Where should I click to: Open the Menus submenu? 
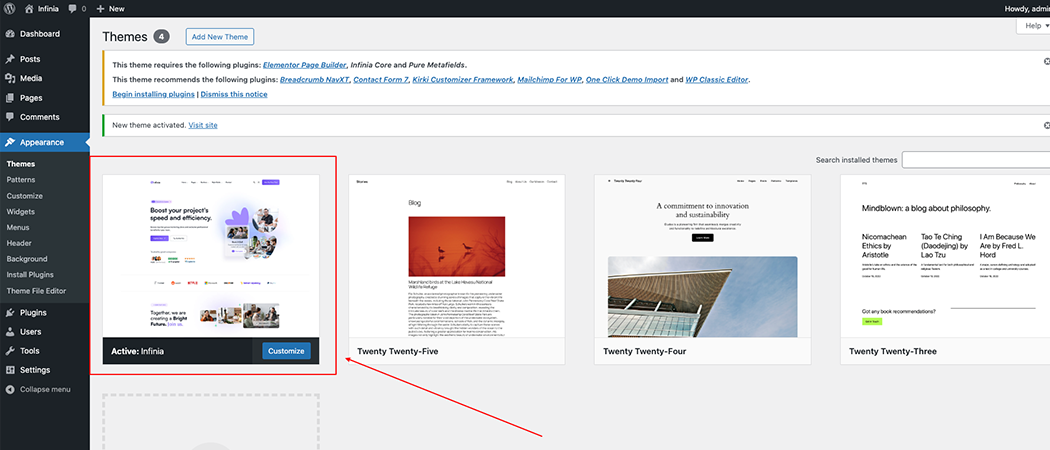pyautogui.click(x=18, y=227)
